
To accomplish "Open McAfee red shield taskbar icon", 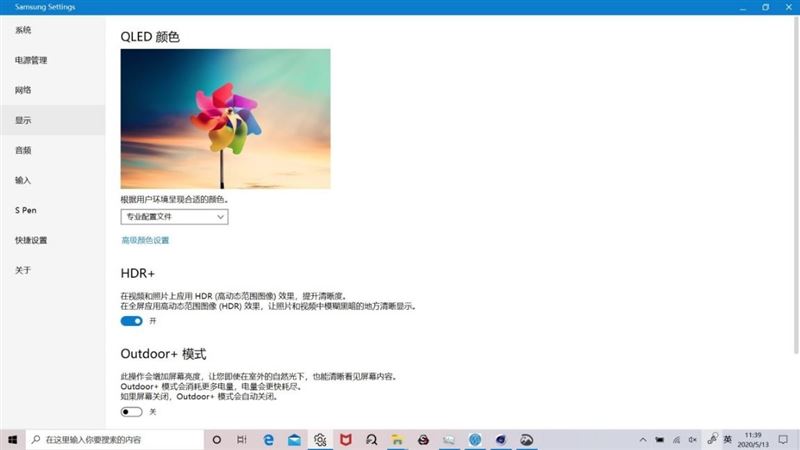I will [346, 440].
